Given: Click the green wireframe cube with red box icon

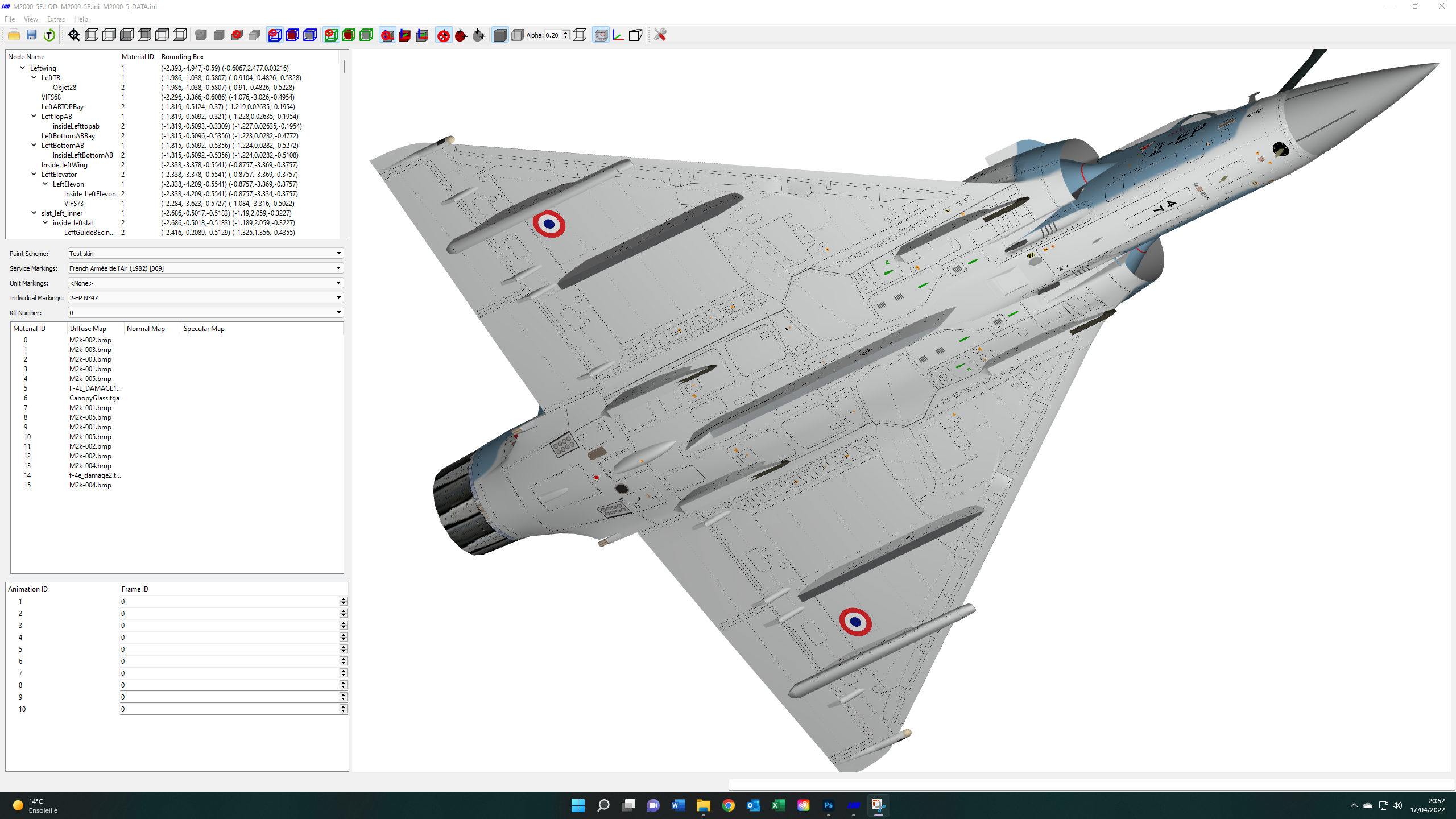Looking at the screenshot, I should tap(349, 35).
